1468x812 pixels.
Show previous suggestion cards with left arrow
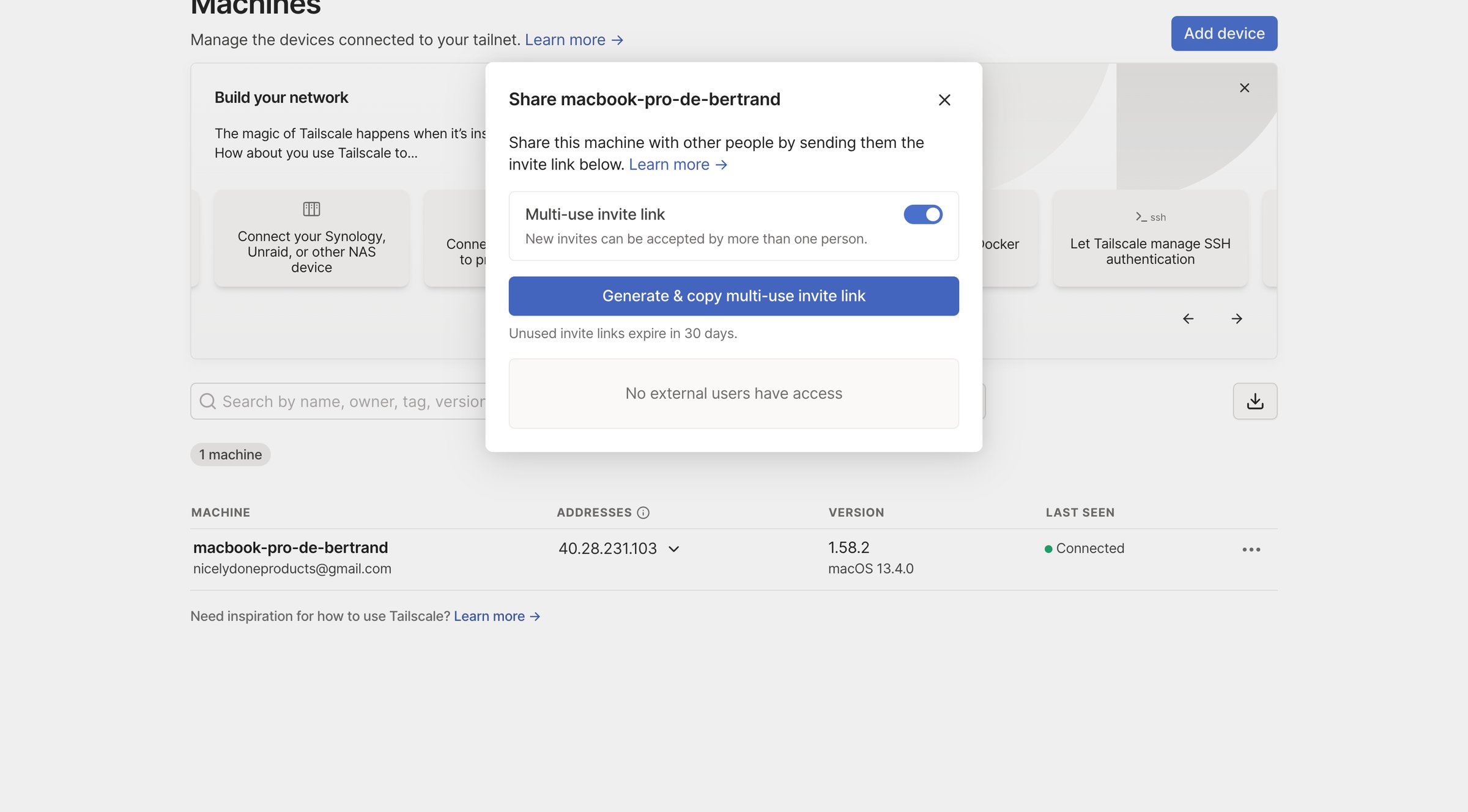[1188, 319]
